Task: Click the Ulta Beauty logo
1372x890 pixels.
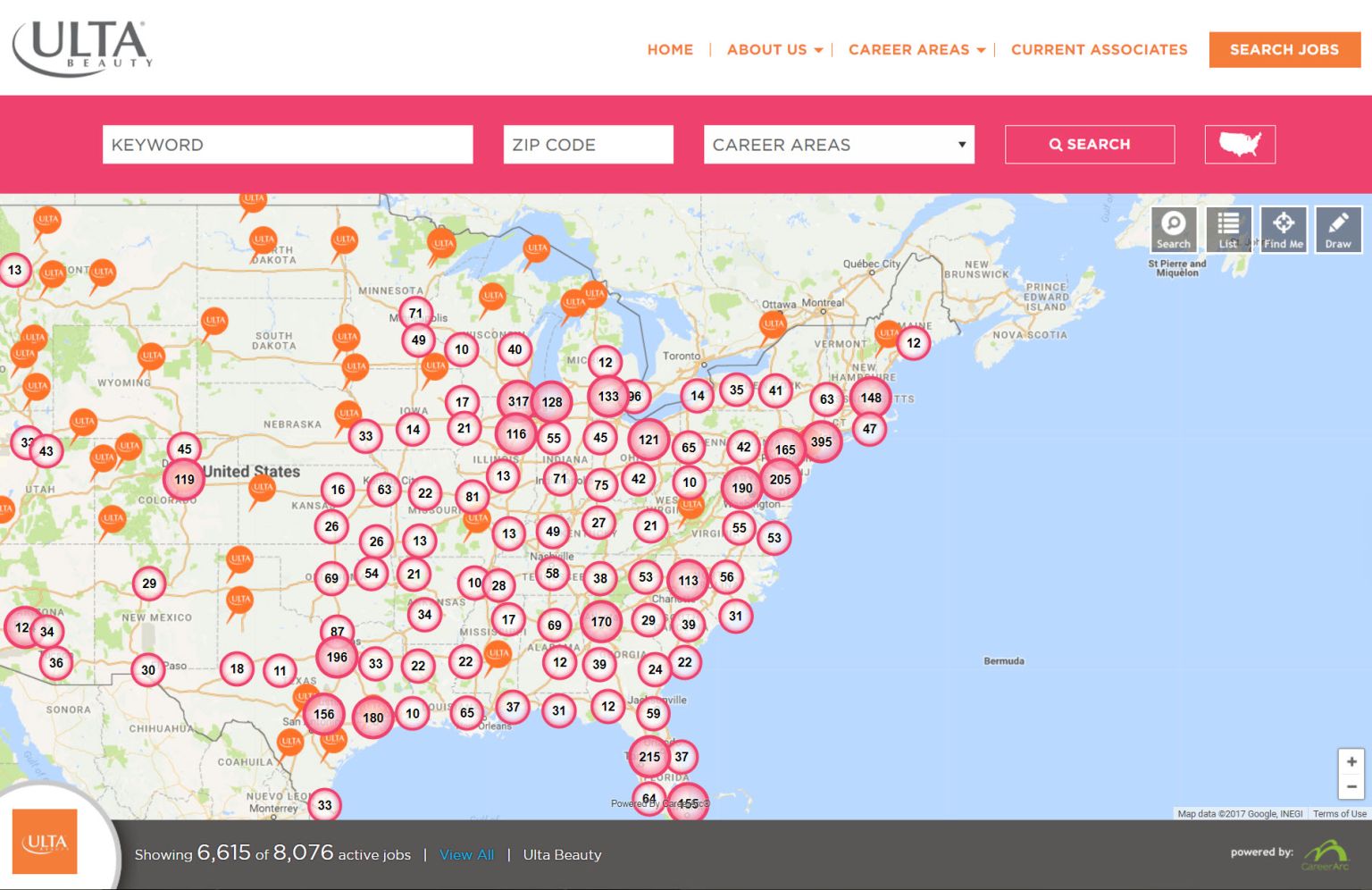Action: click(82, 46)
